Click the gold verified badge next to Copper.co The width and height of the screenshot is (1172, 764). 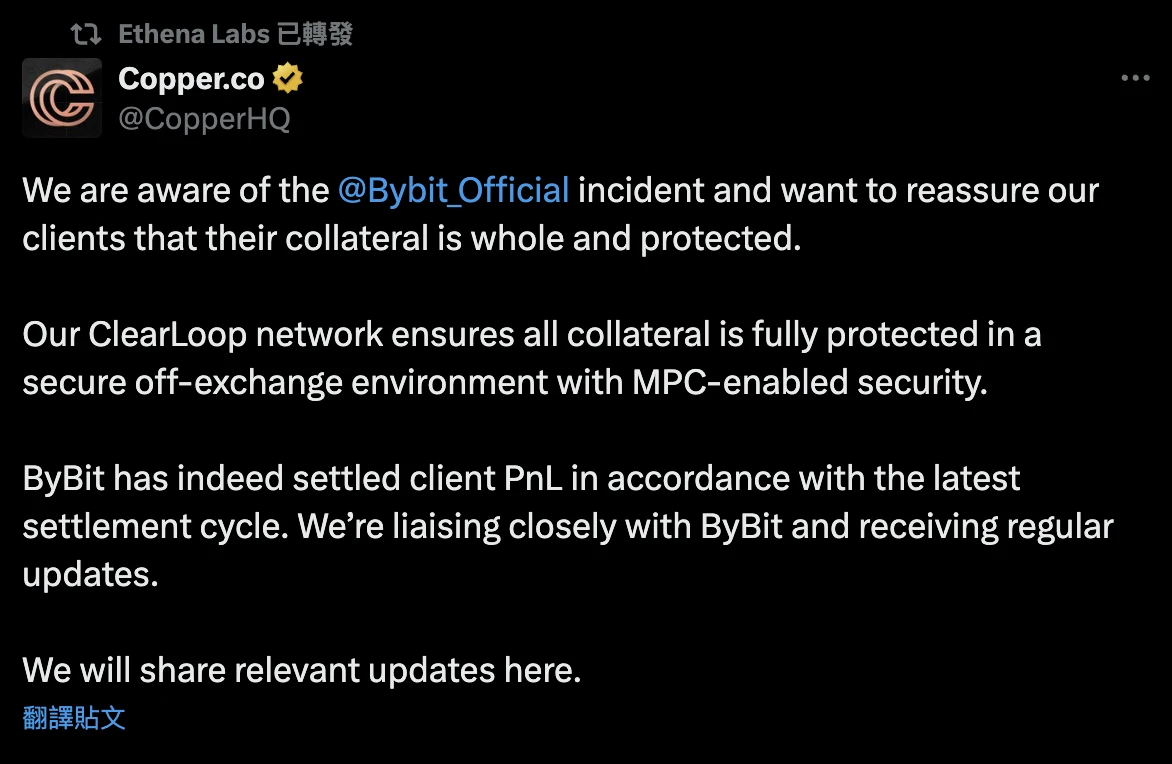tap(289, 78)
